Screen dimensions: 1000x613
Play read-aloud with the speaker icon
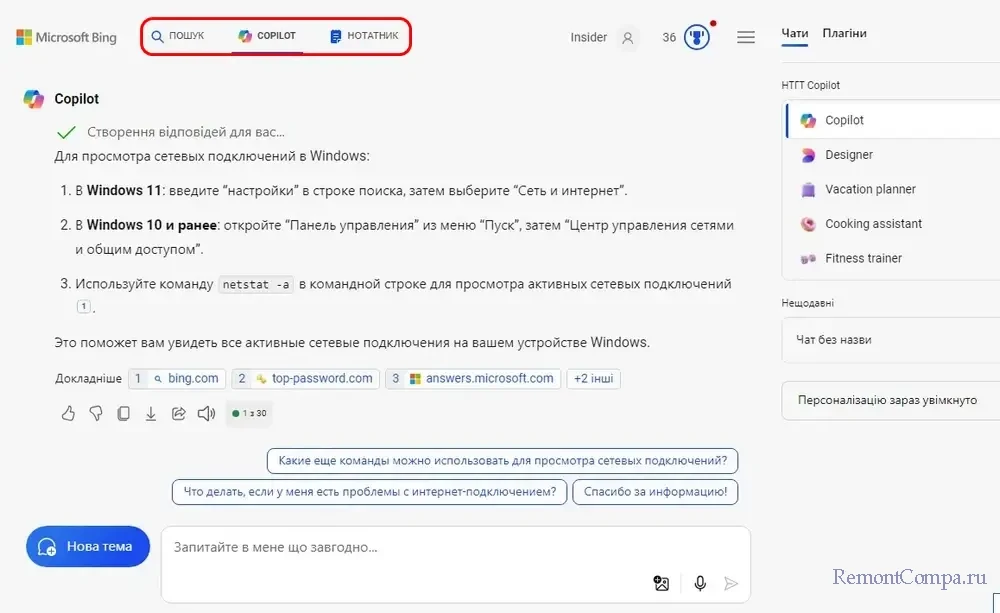click(x=206, y=413)
